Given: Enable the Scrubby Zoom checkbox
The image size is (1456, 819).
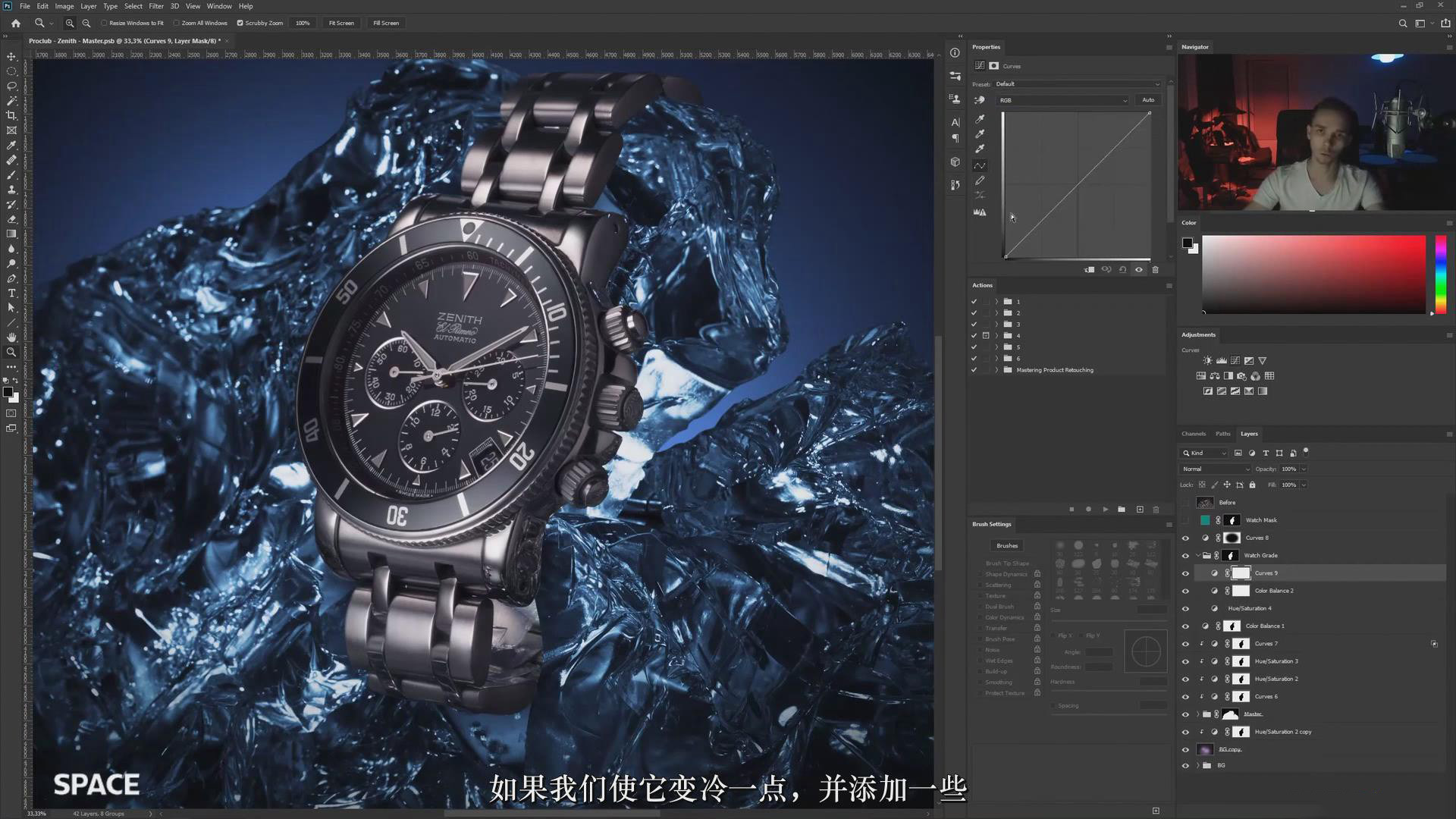Looking at the screenshot, I should (x=240, y=23).
